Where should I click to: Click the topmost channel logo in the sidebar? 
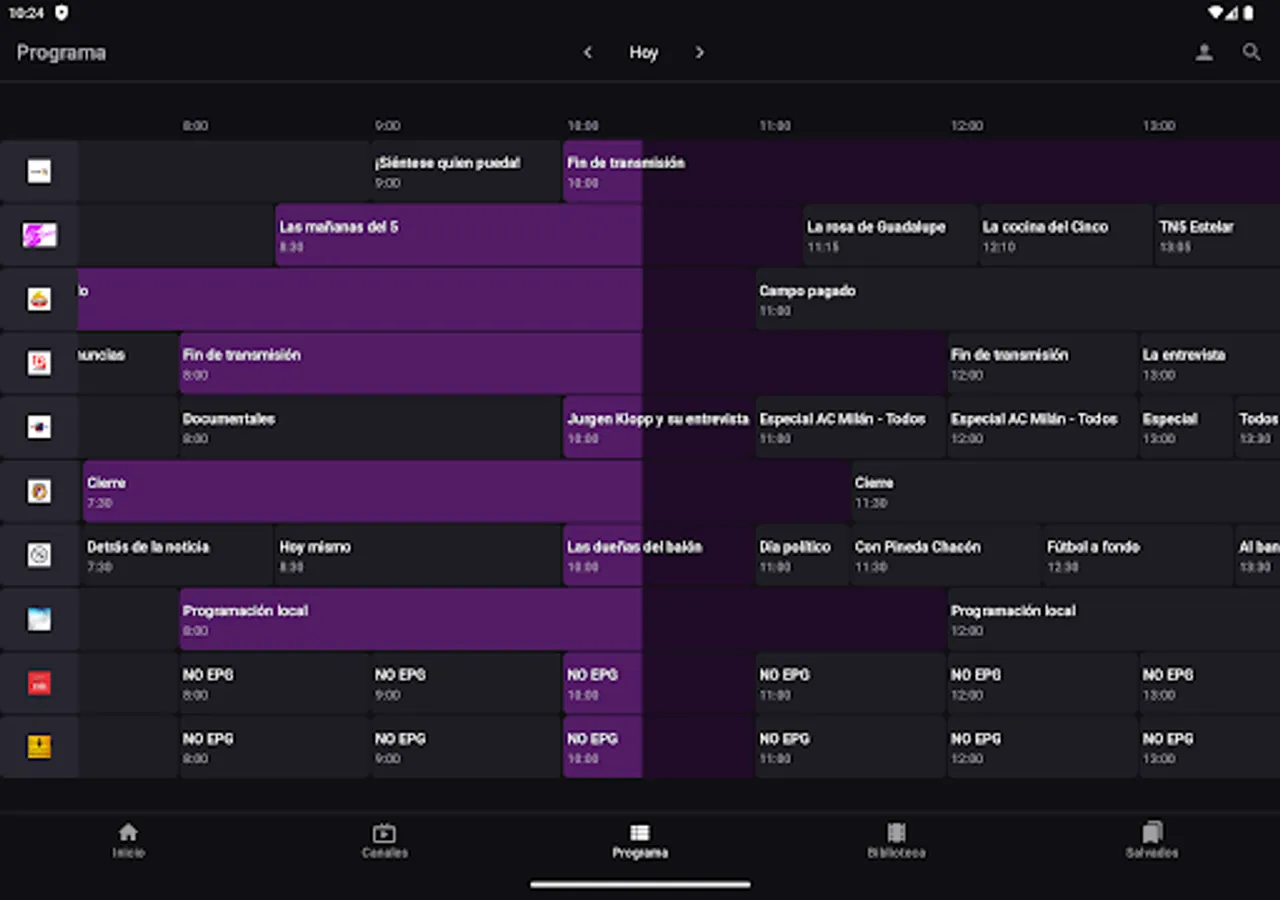coord(40,170)
